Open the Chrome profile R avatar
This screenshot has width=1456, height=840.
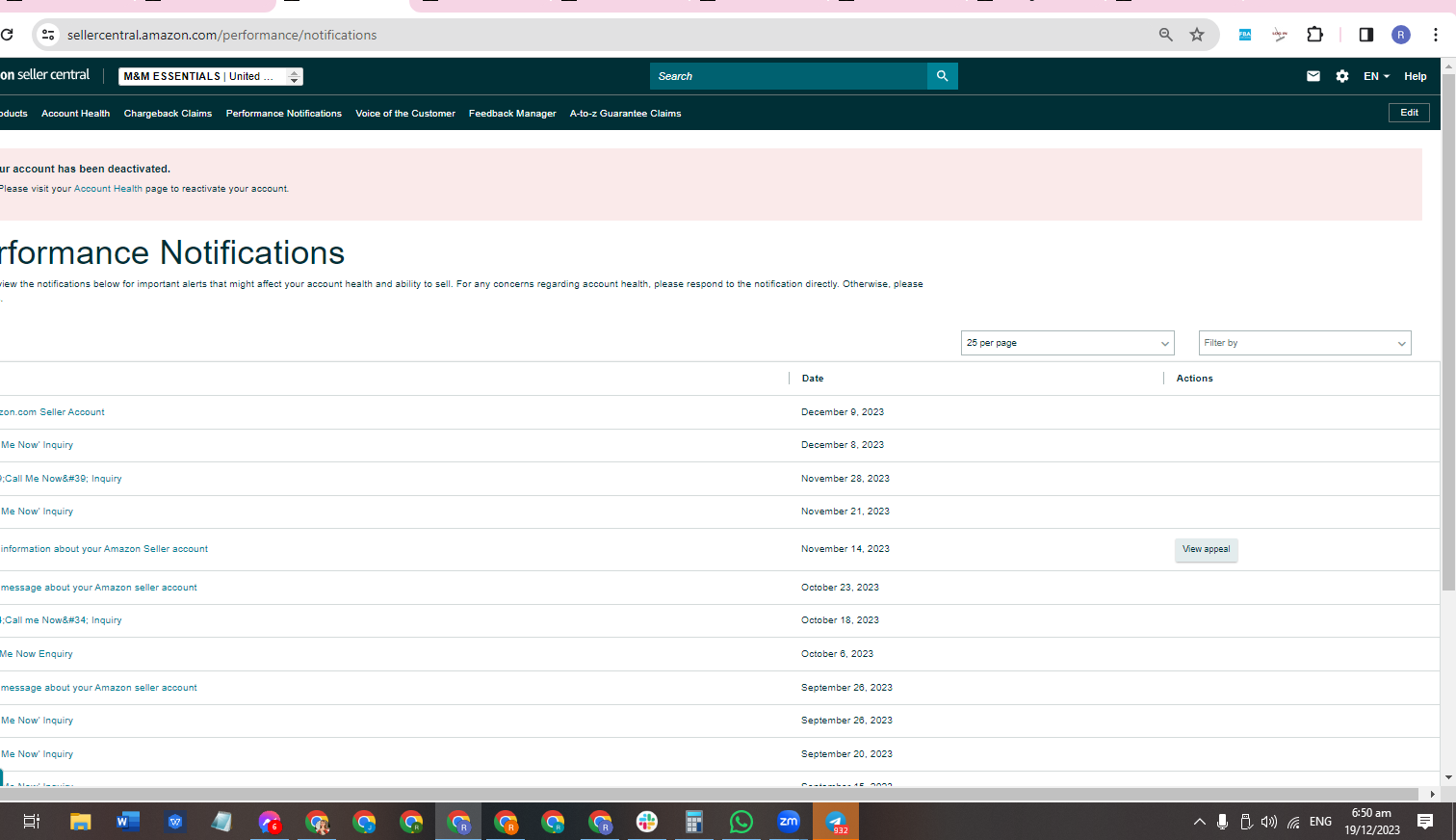click(x=1401, y=35)
